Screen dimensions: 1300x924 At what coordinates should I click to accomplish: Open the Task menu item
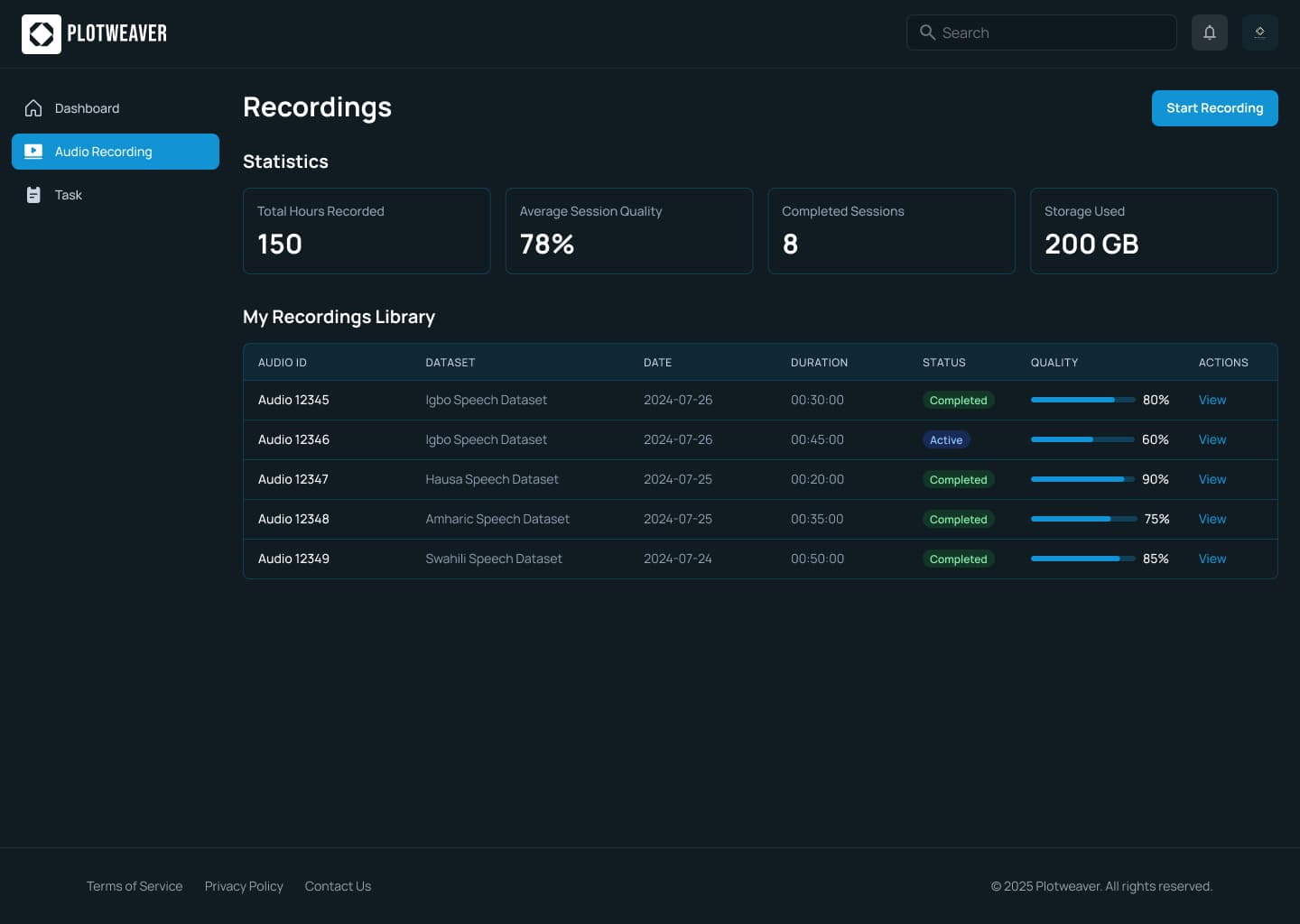coord(116,195)
